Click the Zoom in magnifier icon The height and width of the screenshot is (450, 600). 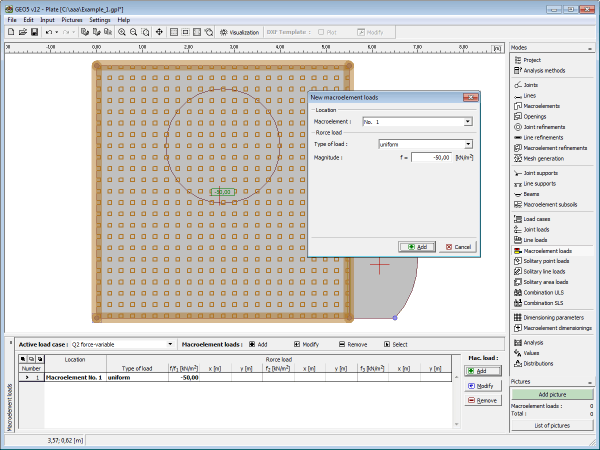122,32
